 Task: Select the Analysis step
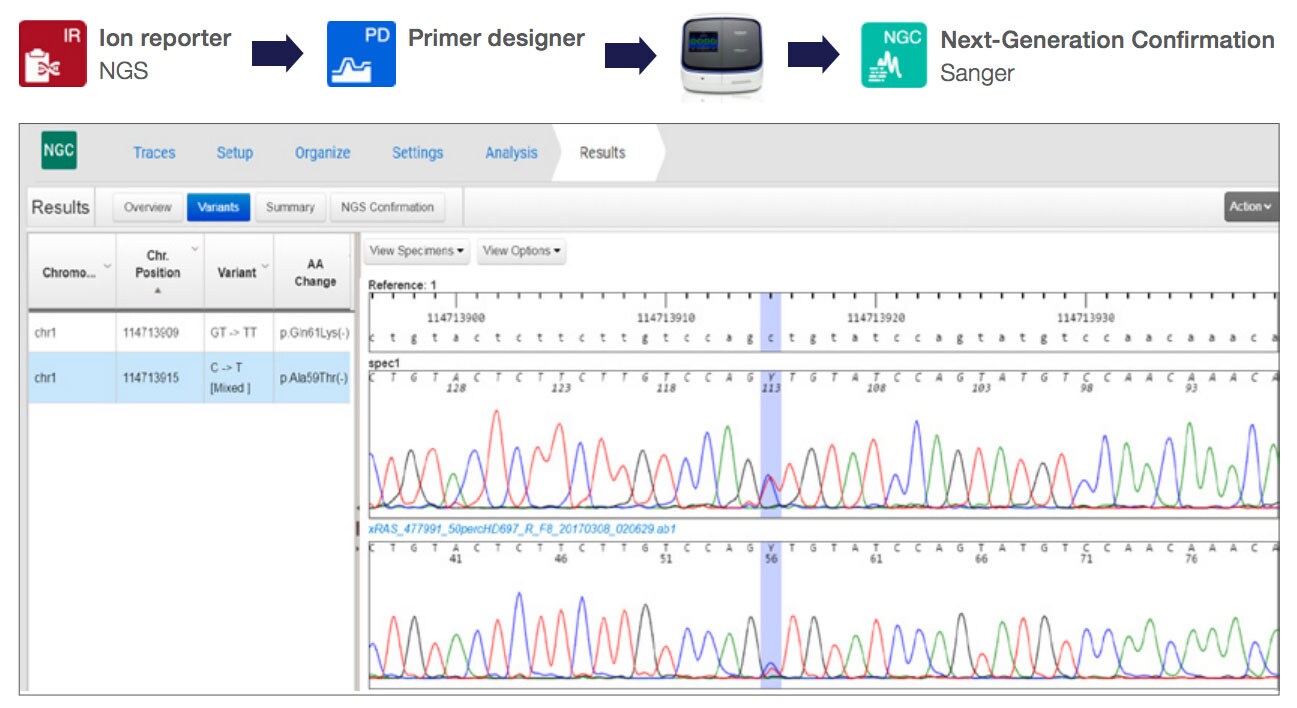tap(511, 153)
